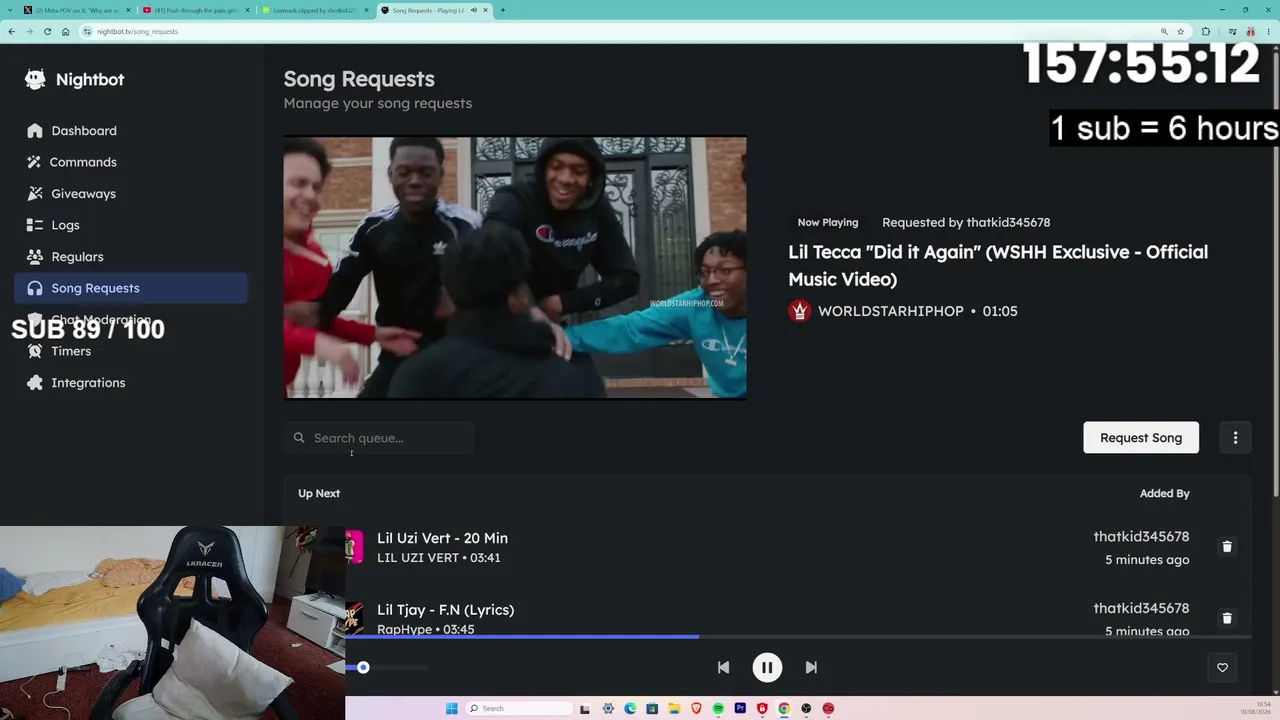Click the WORLDSTARHIPHOP channel avatar
The height and width of the screenshot is (720, 1280).
pyautogui.click(x=799, y=311)
